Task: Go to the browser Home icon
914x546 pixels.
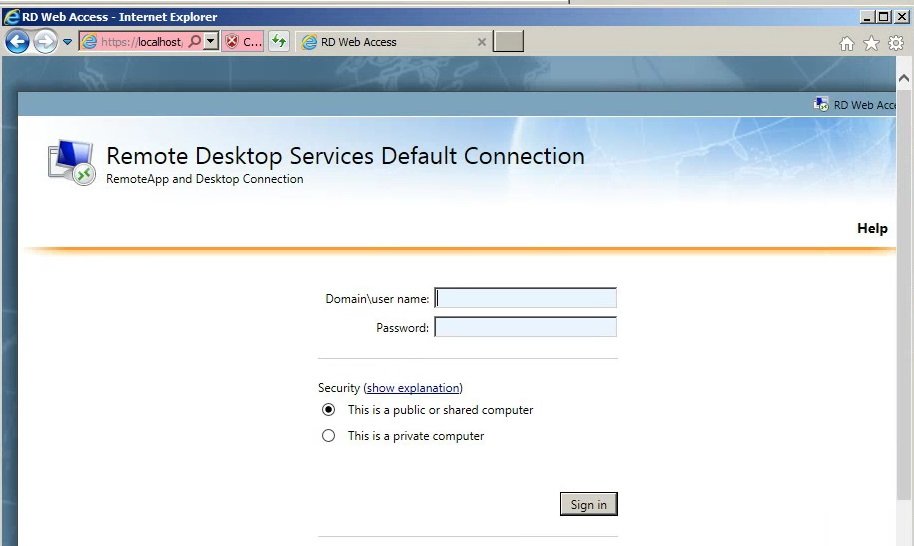Action: pyautogui.click(x=846, y=43)
